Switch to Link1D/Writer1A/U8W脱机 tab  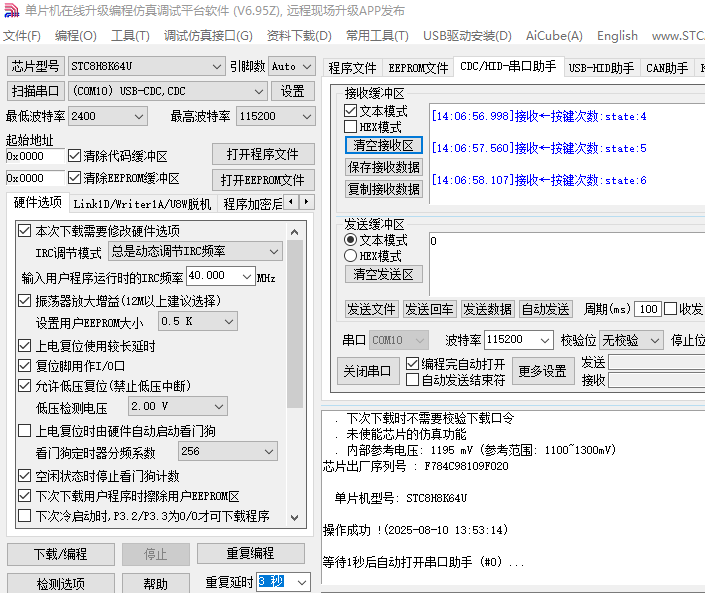[142, 204]
